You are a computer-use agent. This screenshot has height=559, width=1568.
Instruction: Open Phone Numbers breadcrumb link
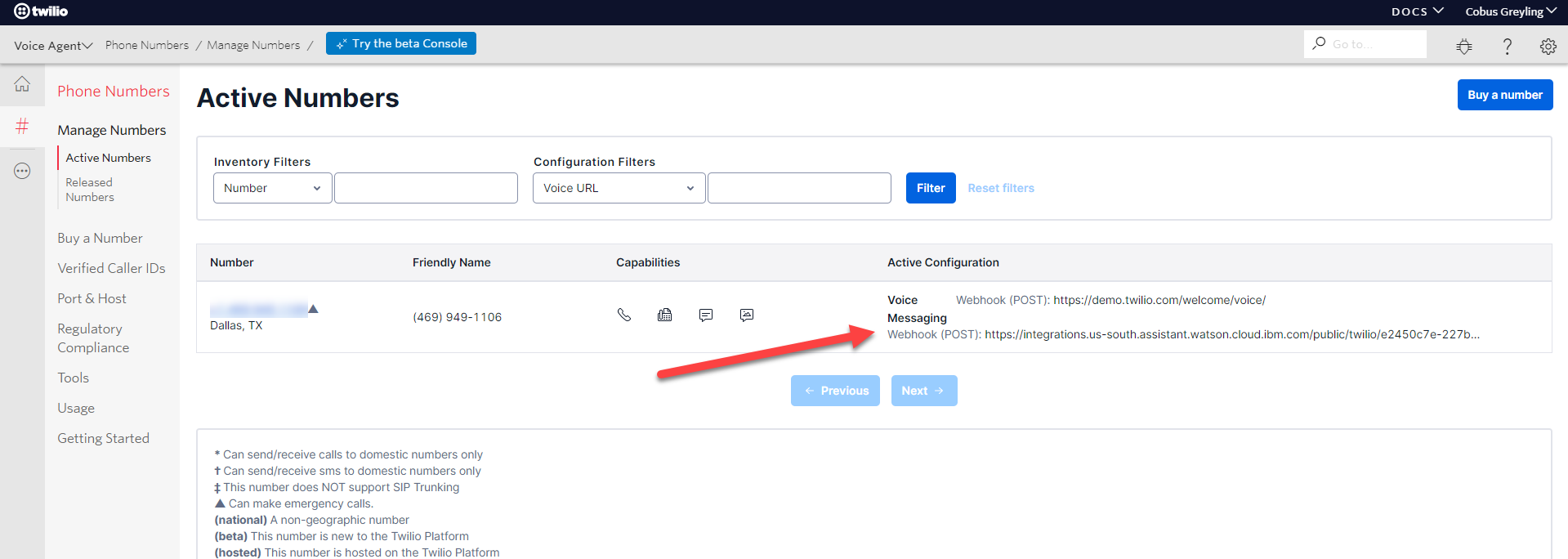[x=147, y=45]
